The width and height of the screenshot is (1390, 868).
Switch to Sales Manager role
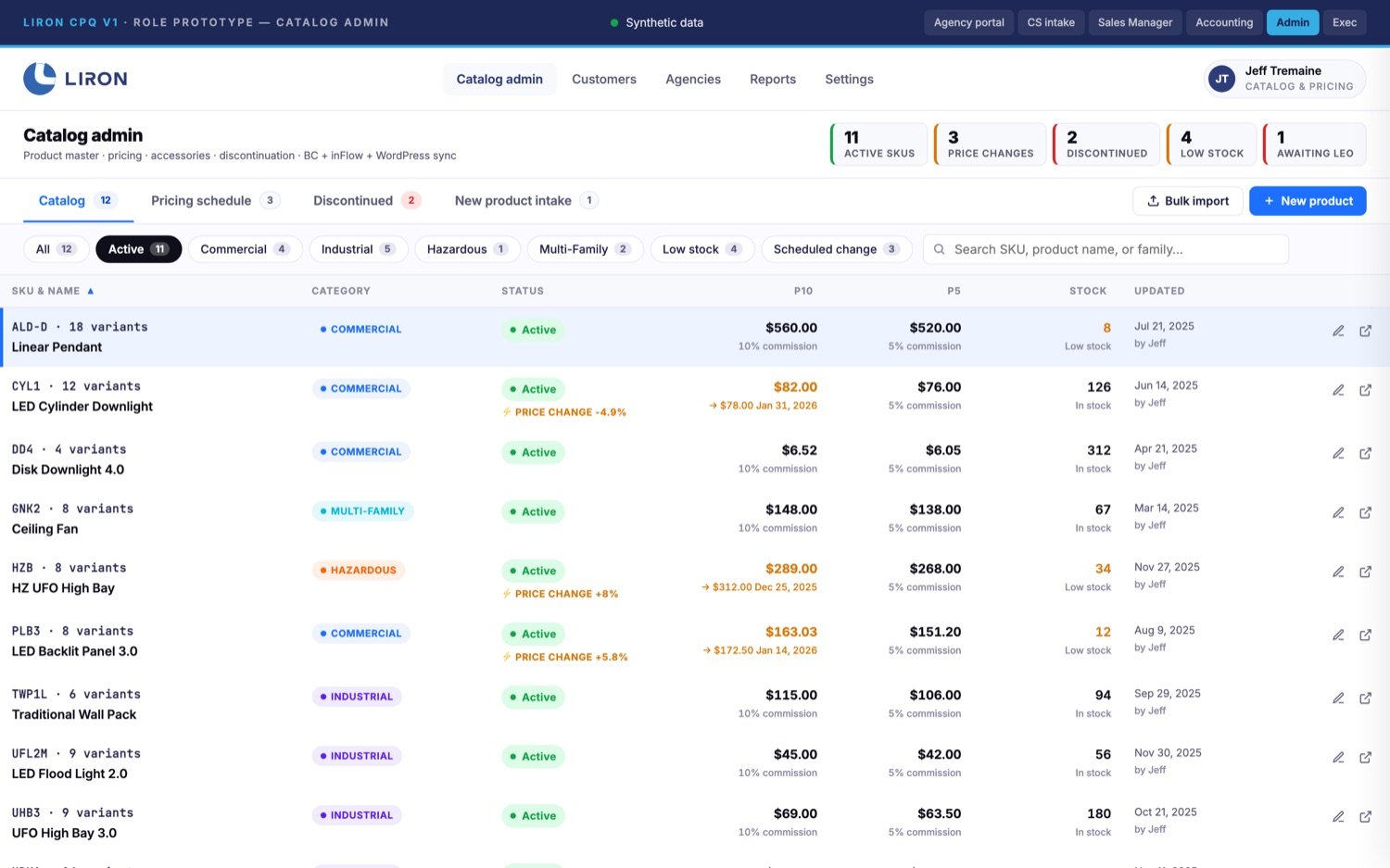click(1135, 22)
